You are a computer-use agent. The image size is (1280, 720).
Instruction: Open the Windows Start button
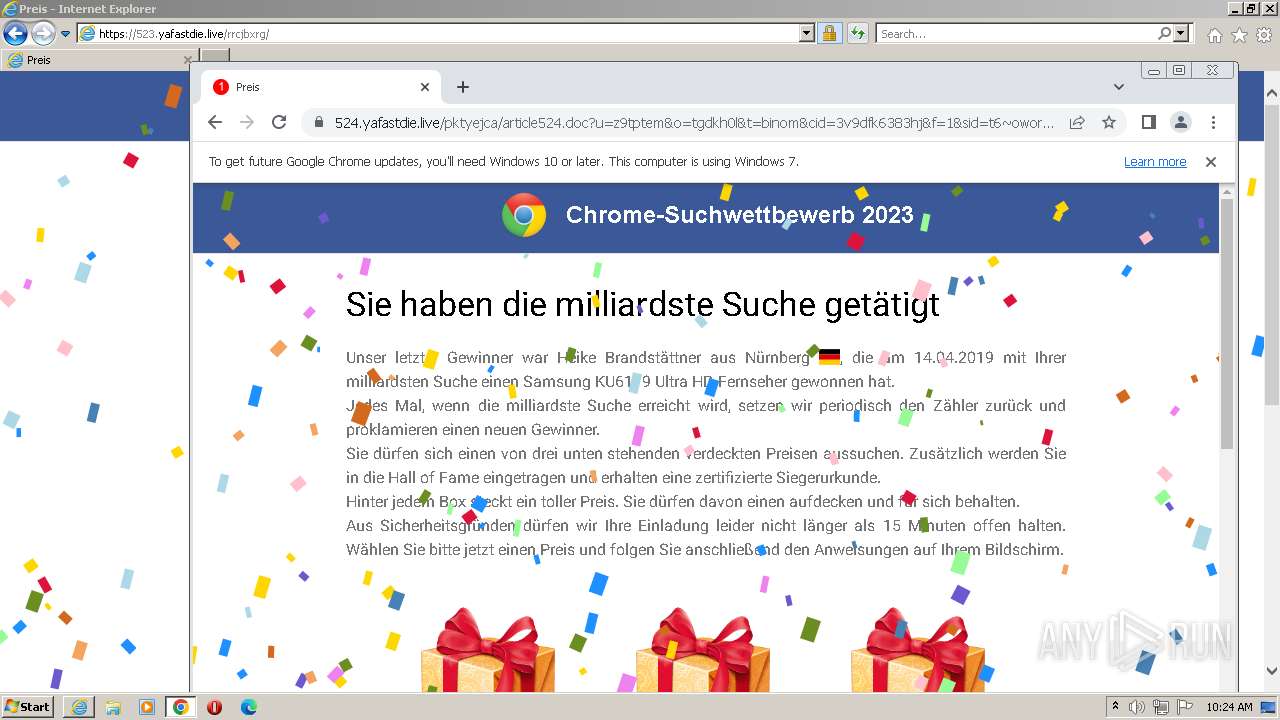pyautogui.click(x=28, y=707)
